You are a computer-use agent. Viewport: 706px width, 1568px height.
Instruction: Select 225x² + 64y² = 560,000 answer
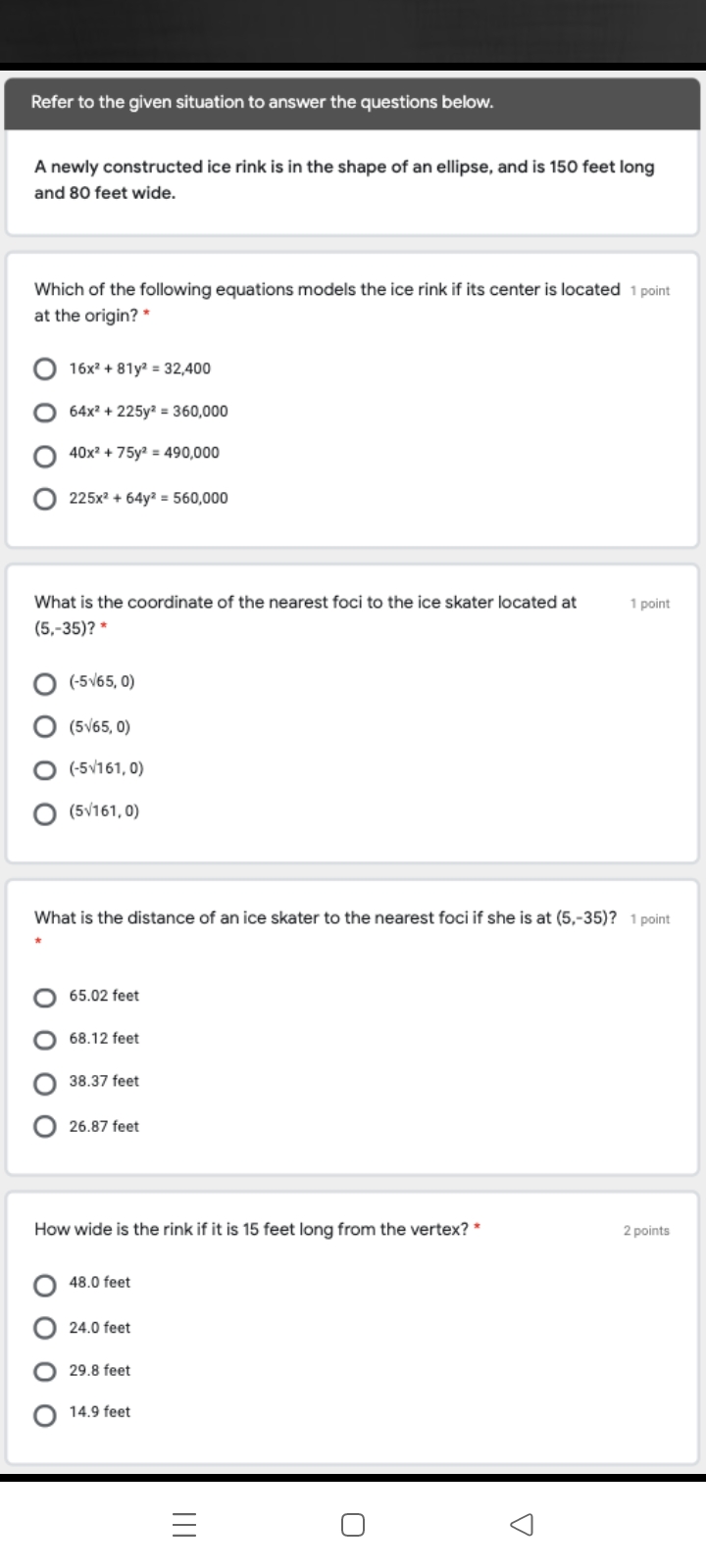[45, 499]
